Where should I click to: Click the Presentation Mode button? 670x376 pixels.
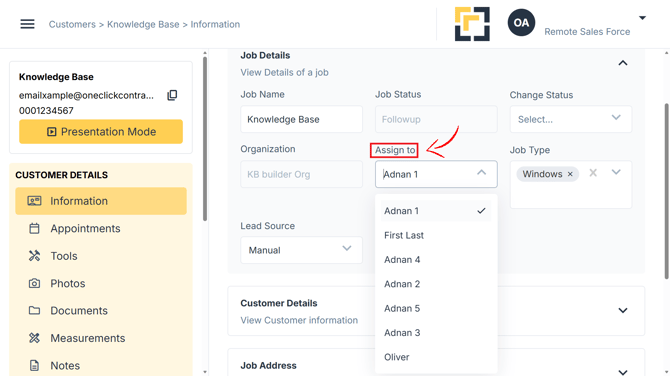[101, 132]
